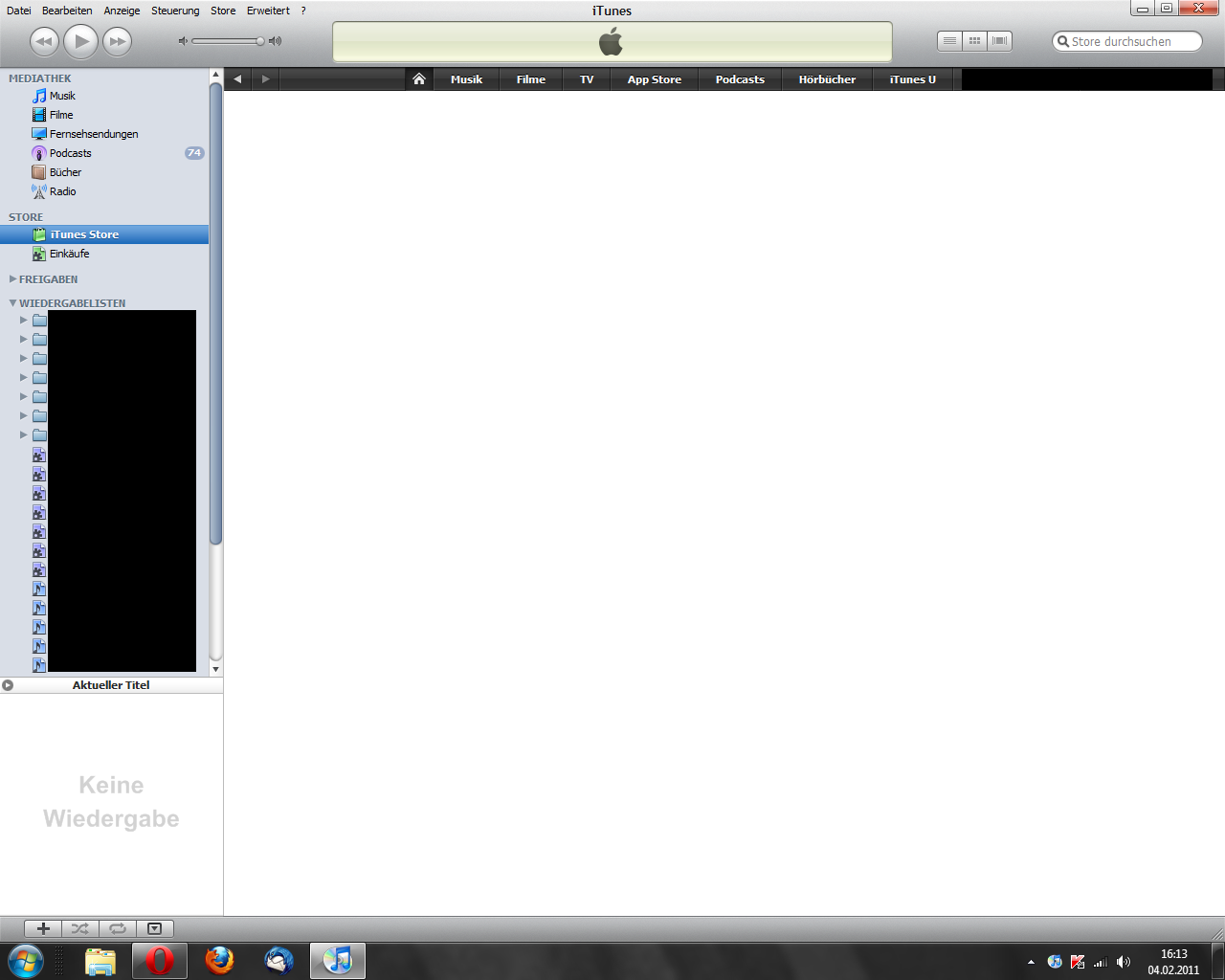Open Firefox from the taskbar
The height and width of the screenshot is (980, 1225).
[219, 961]
